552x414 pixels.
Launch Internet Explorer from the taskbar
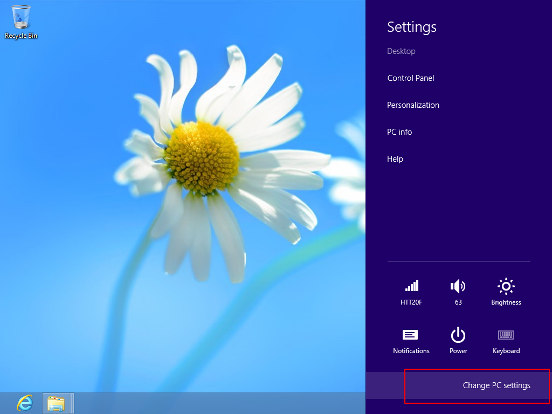coord(24,403)
